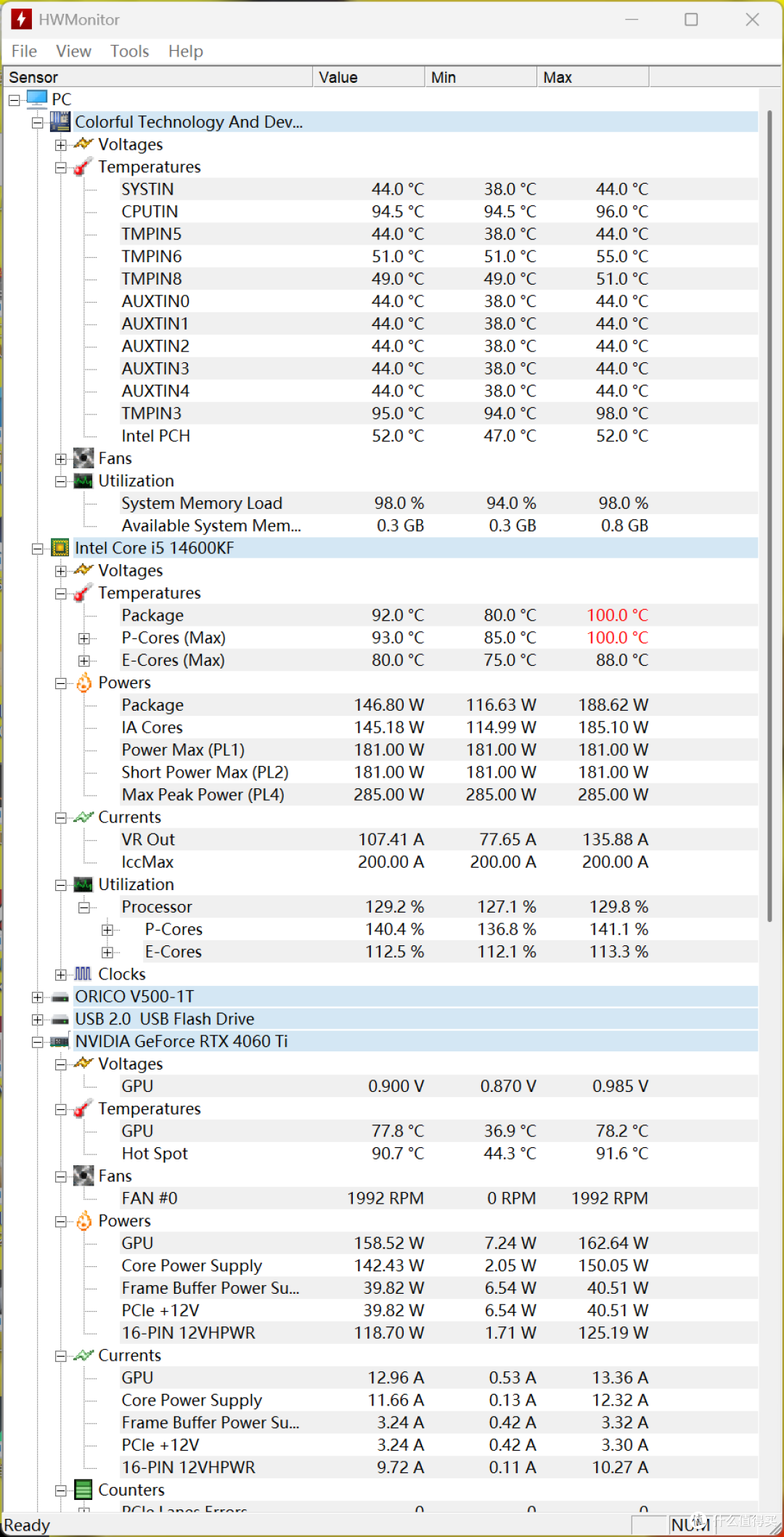Open the Help menu
This screenshot has width=784, height=1537.
point(185,51)
